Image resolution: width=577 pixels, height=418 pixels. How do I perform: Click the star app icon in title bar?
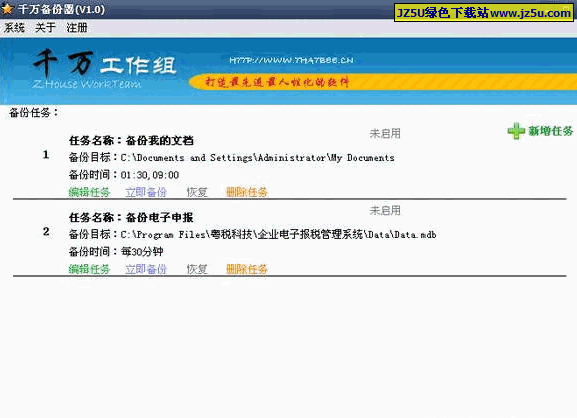point(7,9)
